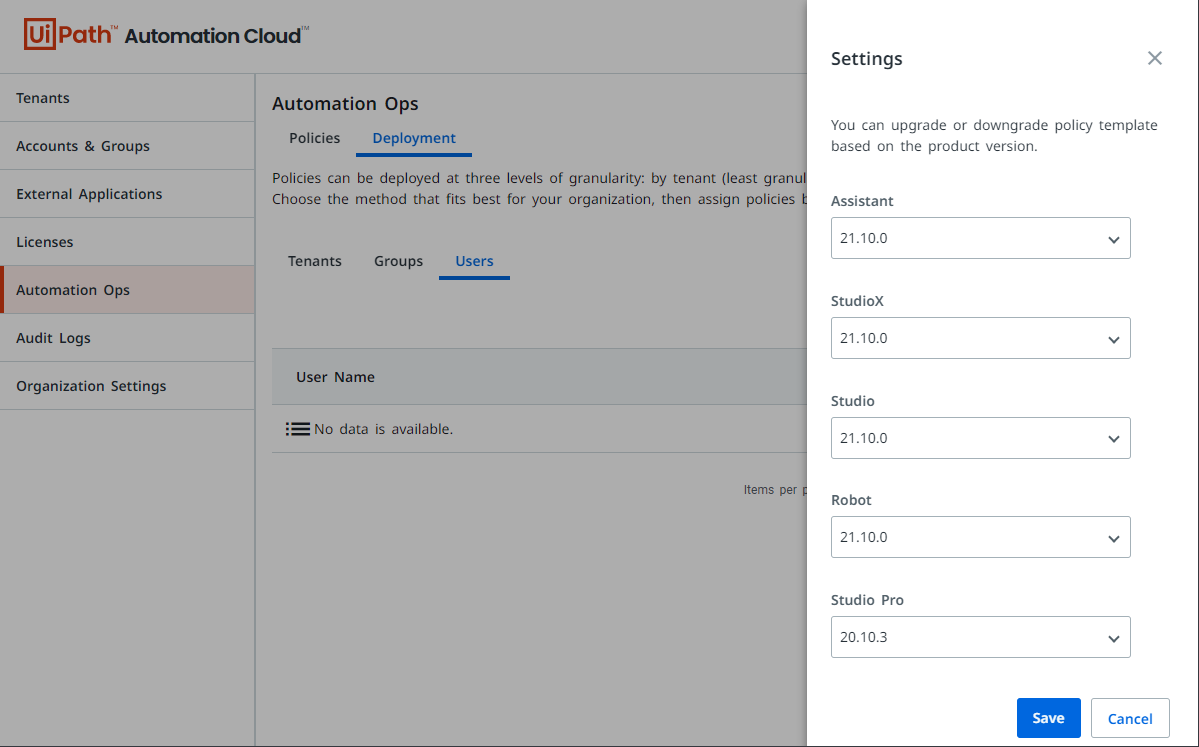
Task: Click the UiPath Automation Cloud logo
Action: point(166,34)
